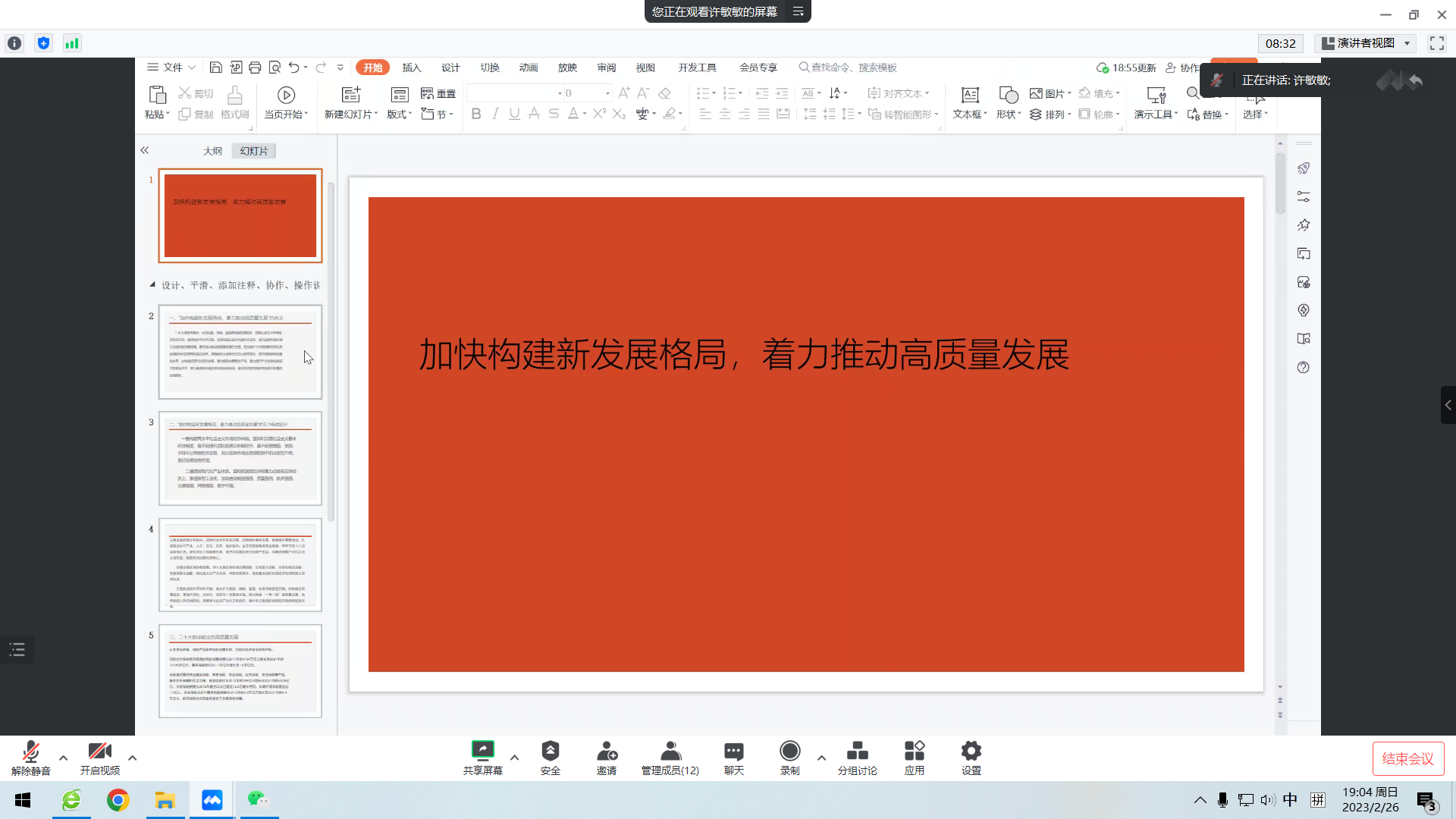This screenshot has width=1456, height=819.
Task: Open Speaker View dropdown (演讲者视图)
Action: [1365, 43]
